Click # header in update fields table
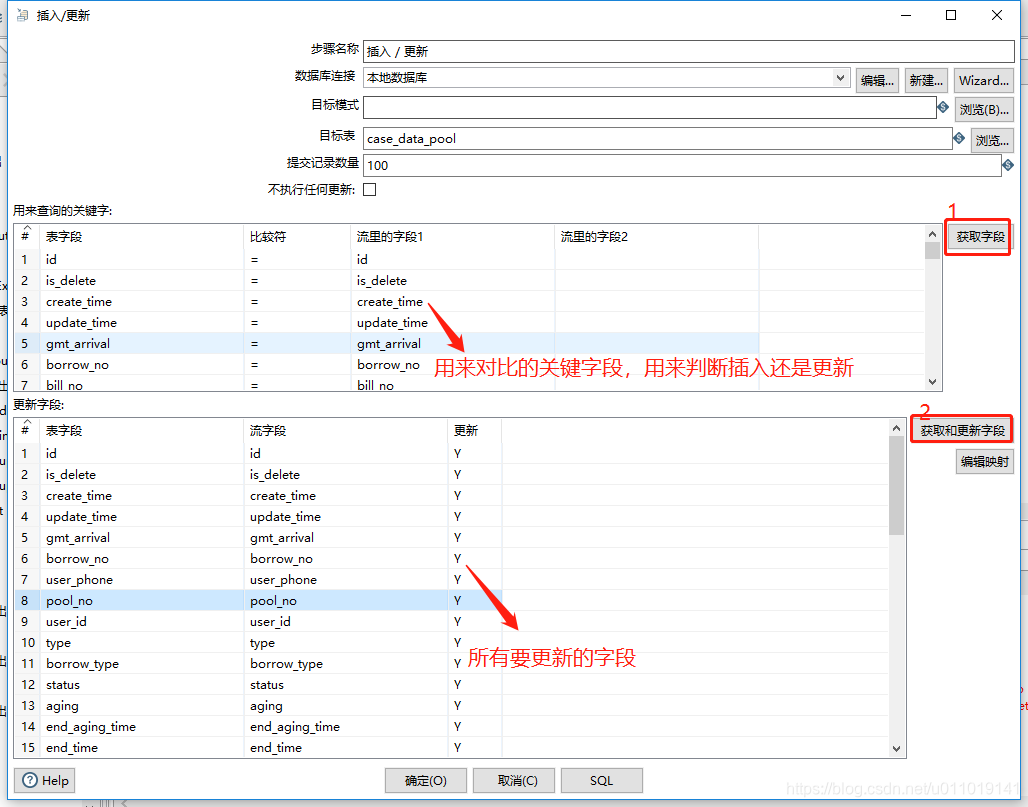The width and height of the screenshot is (1028, 807). (26, 430)
